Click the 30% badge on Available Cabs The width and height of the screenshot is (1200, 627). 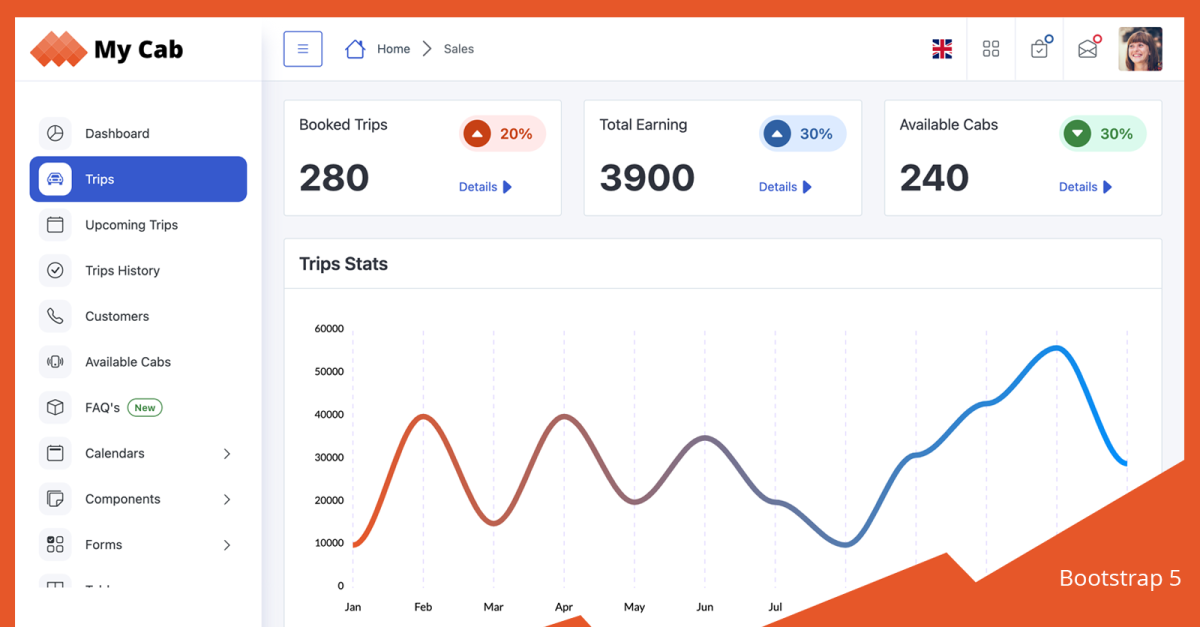click(1102, 134)
